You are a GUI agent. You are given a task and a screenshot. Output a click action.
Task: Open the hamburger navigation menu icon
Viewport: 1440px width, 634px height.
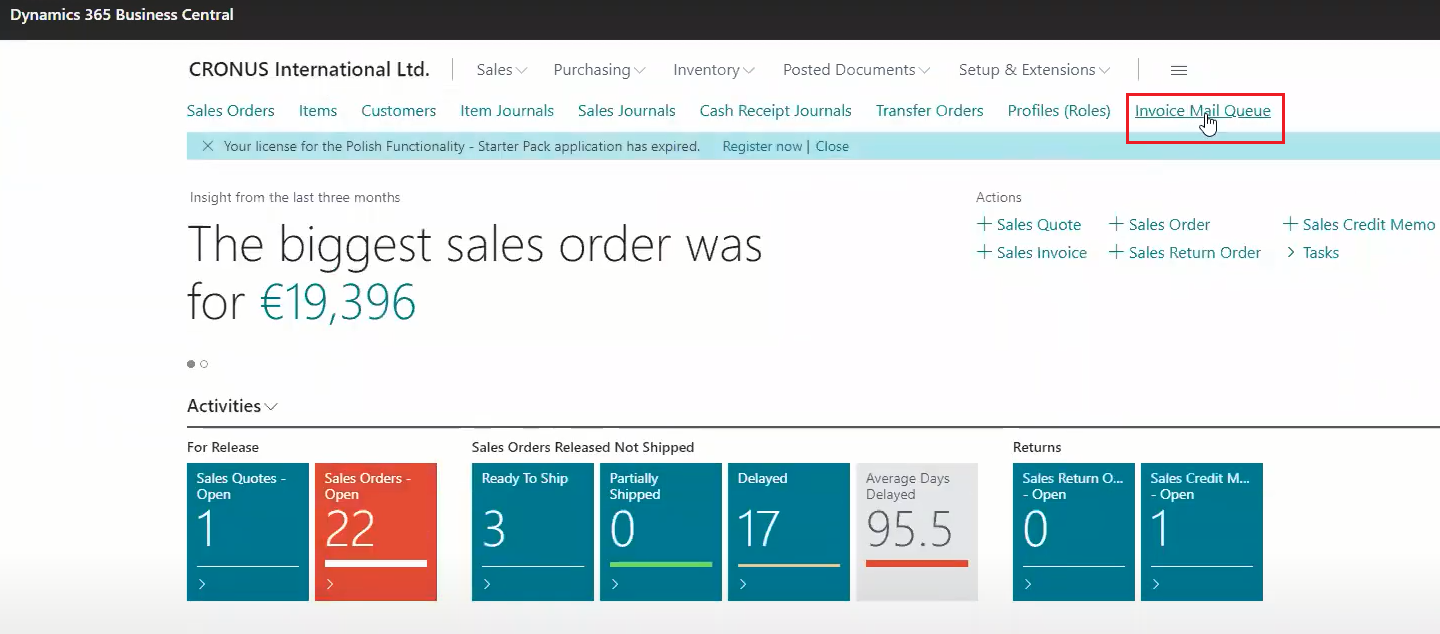1179,70
